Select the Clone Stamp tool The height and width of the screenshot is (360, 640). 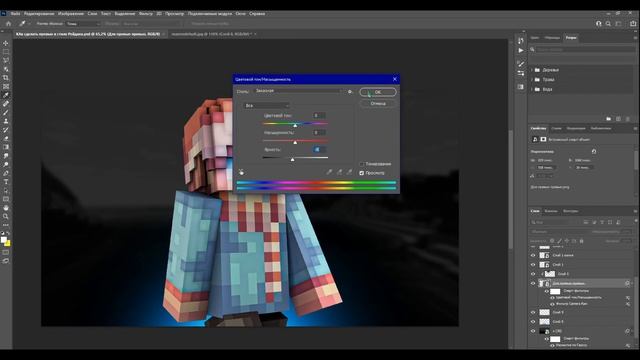pos(6,121)
